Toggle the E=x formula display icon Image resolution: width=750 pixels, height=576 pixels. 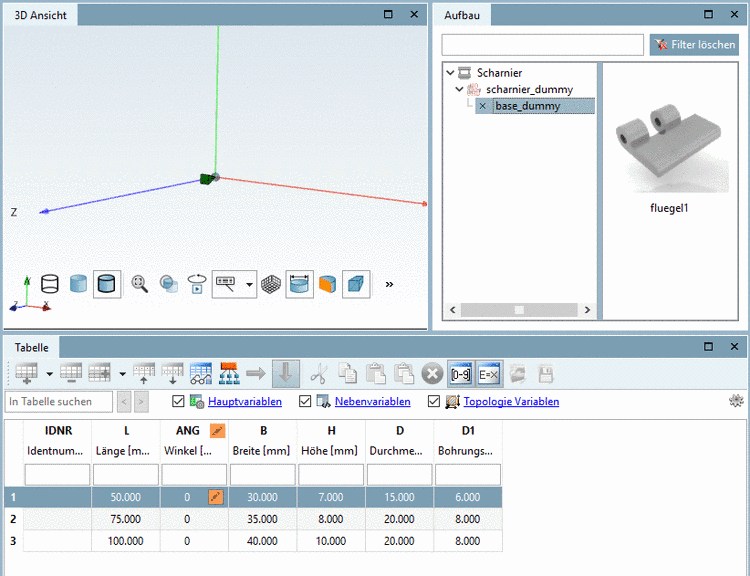(489, 373)
